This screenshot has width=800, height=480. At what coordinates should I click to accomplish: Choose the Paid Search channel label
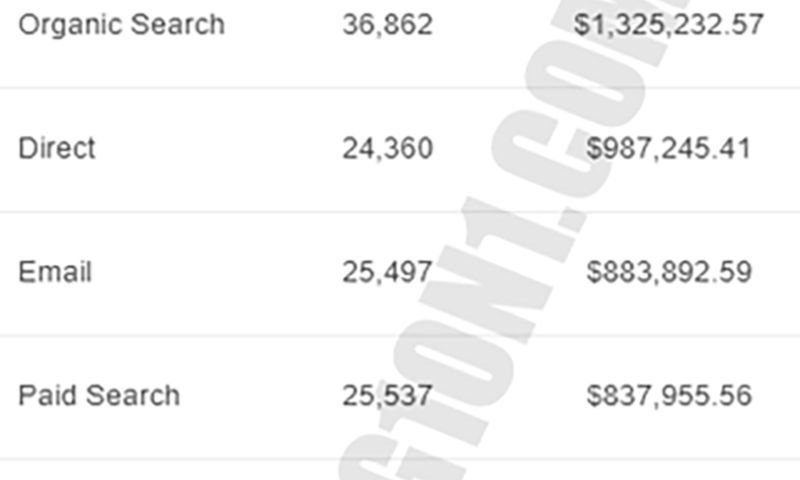99,395
